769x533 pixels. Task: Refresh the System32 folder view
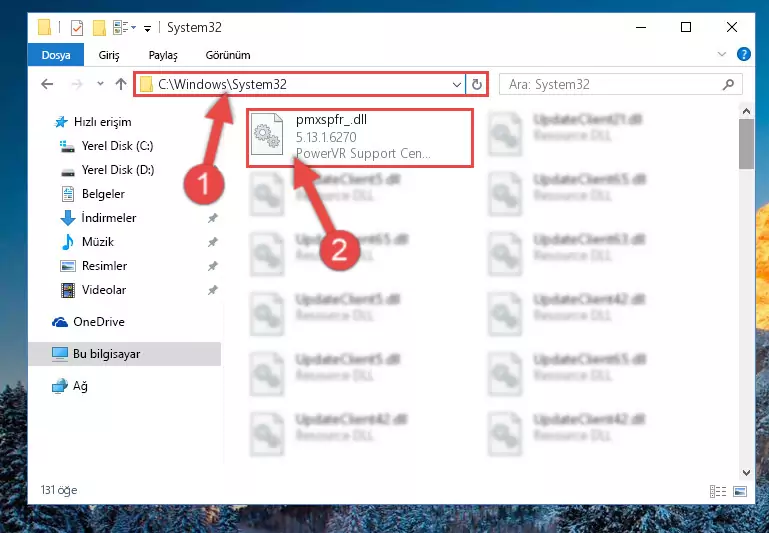tap(476, 84)
